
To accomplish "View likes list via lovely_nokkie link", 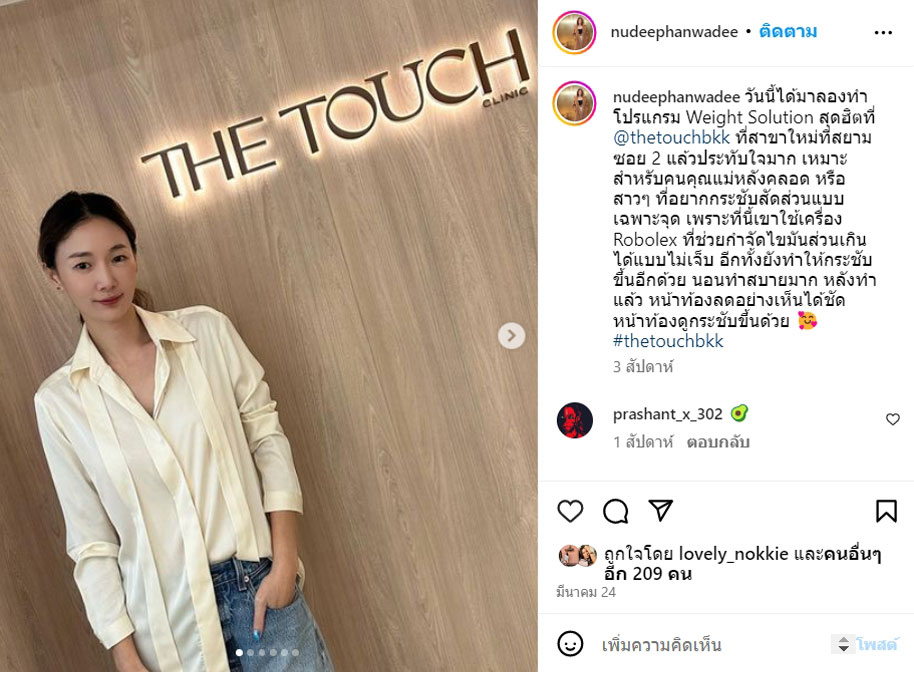I will tap(733, 554).
